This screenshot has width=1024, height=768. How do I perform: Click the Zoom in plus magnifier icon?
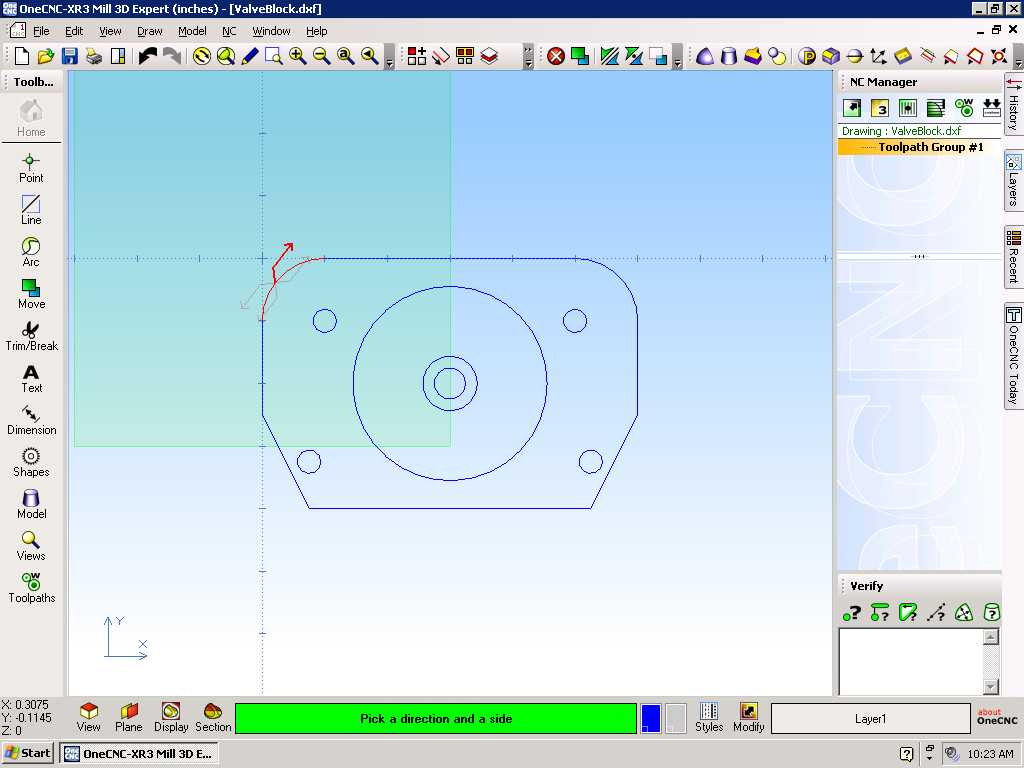coord(298,56)
